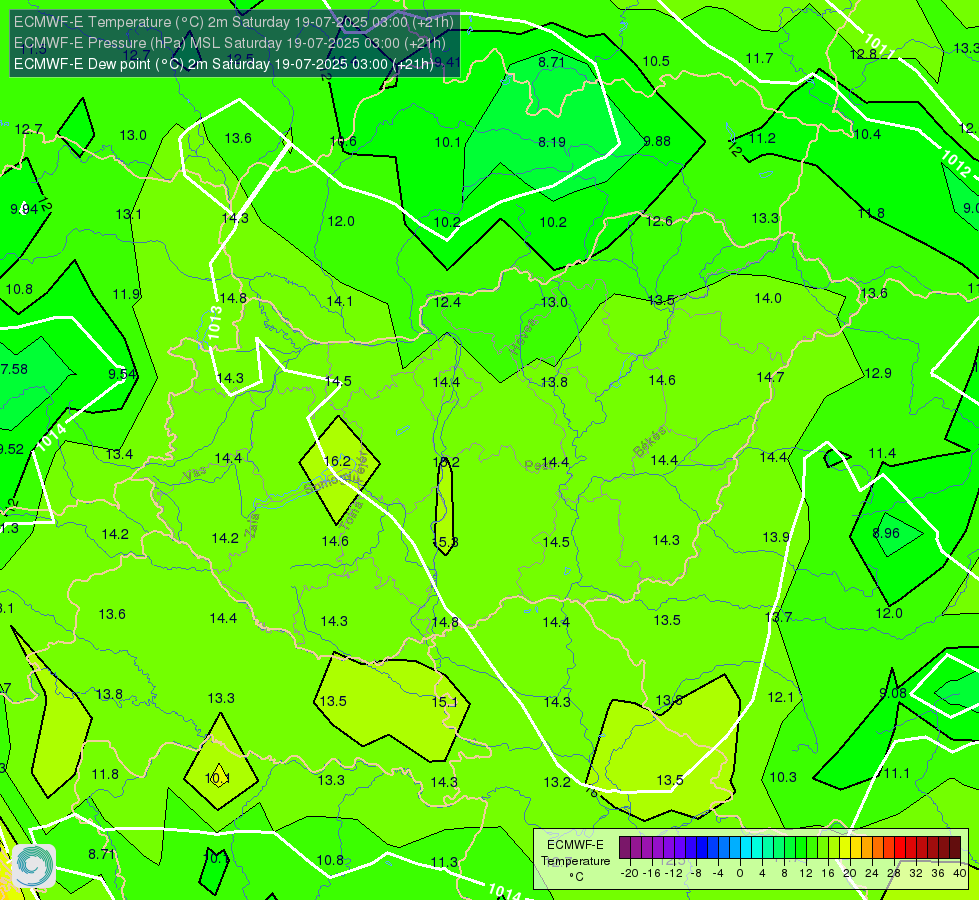979x900 pixels.
Task: Click the Vas county label
Action: [x=195, y=474]
